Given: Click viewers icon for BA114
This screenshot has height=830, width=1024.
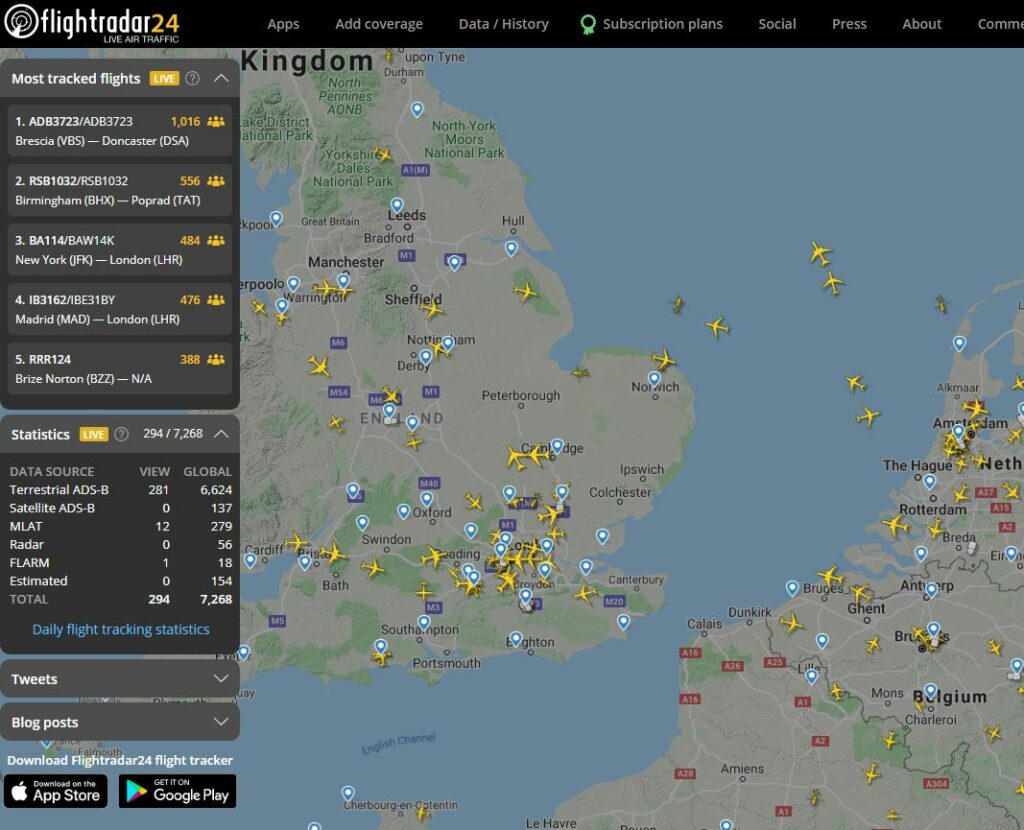Looking at the screenshot, I should pos(216,240).
